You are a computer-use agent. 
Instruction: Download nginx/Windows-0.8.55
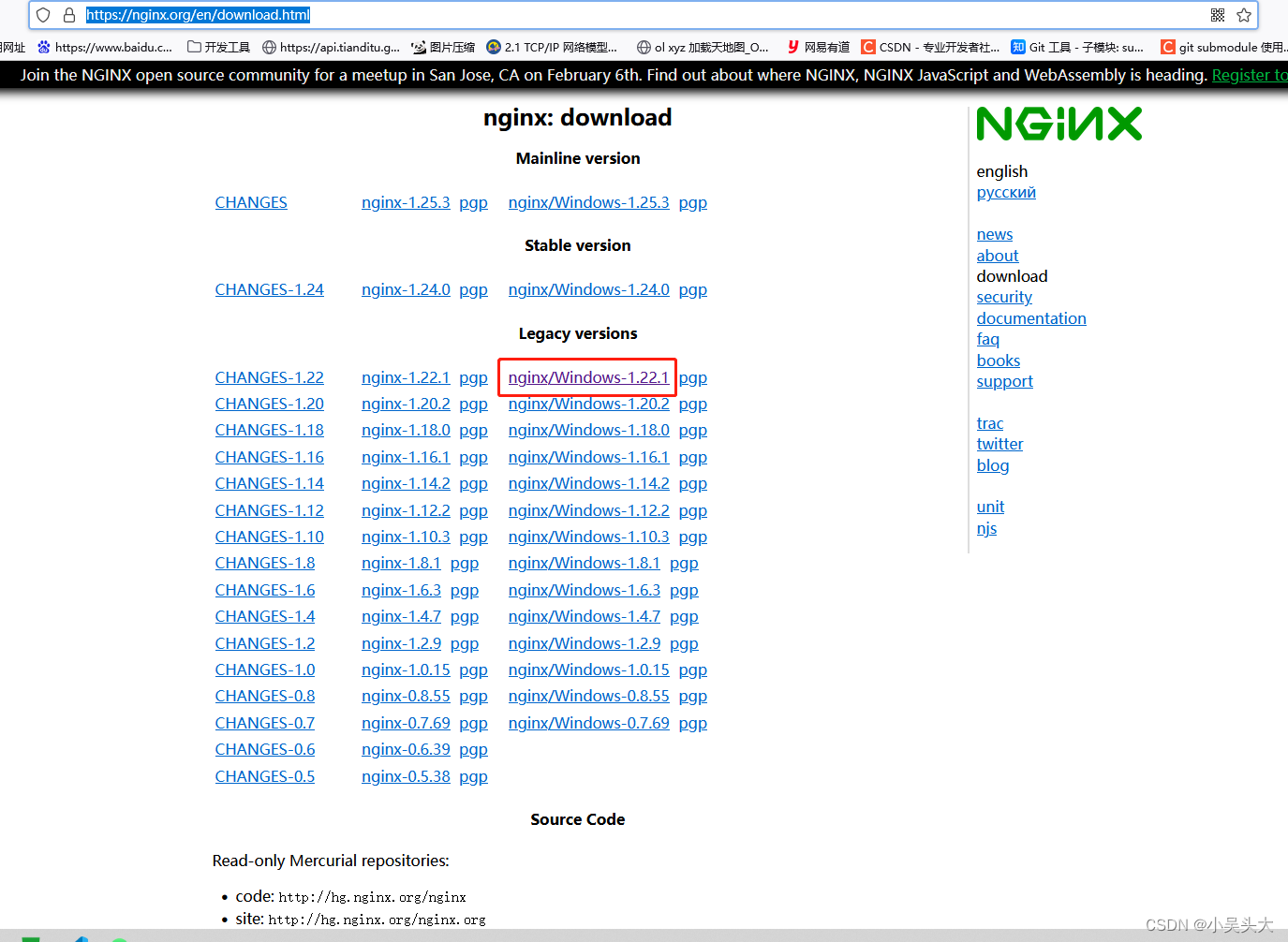tap(589, 696)
